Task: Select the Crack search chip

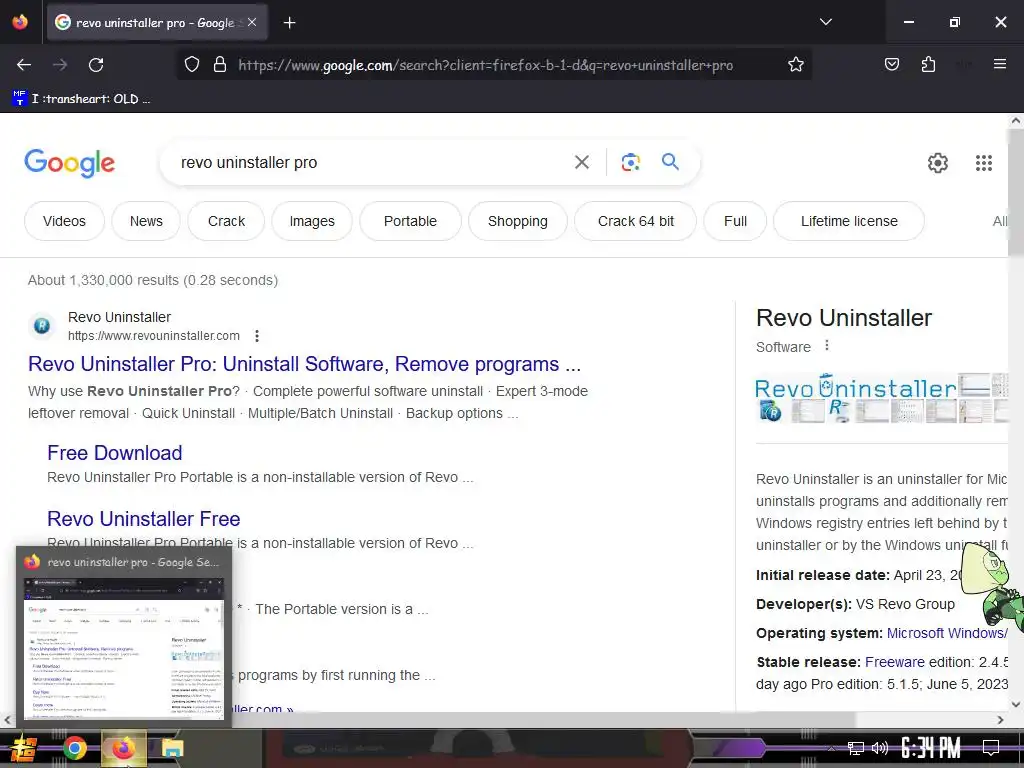Action: coord(226,221)
